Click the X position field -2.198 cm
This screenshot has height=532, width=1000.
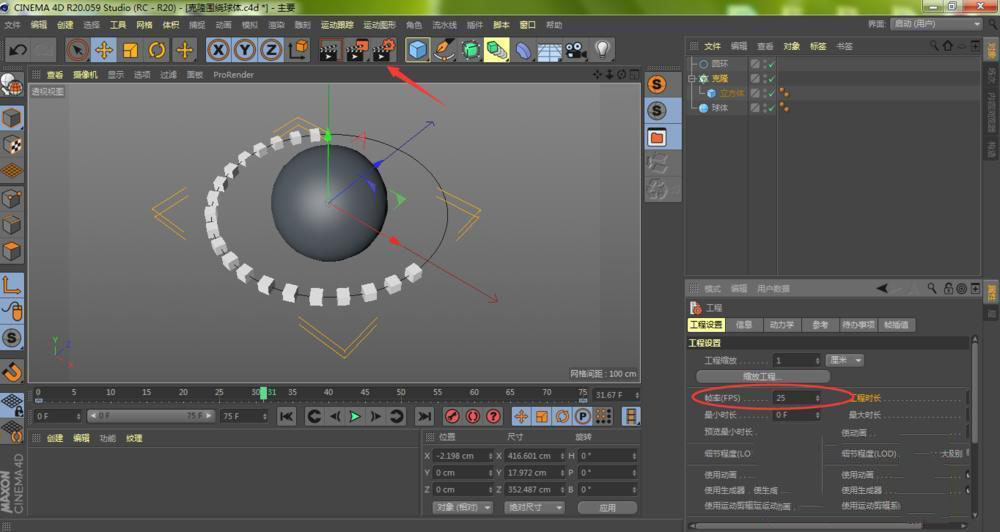tap(463, 456)
